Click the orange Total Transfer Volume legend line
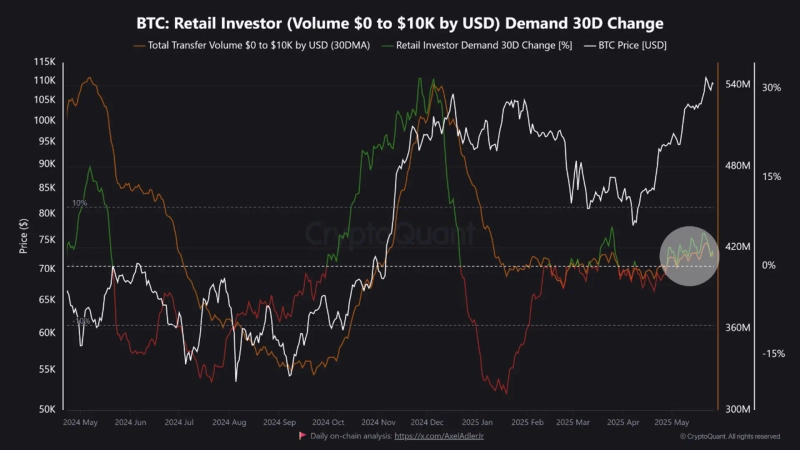Viewport: 800px width, 450px height. (139, 46)
